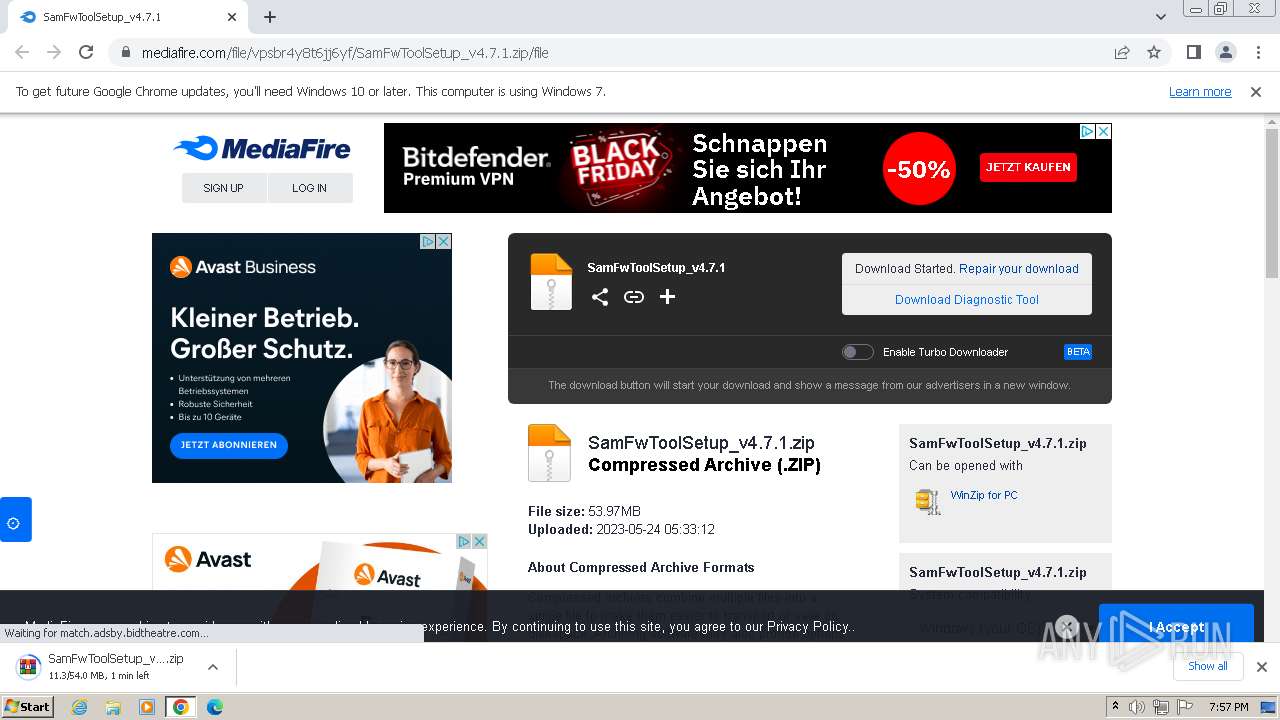The width and height of the screenshot is (1280, 720).
Task: Bookmark this page with the star icon
Action: (x=1154, y=52)
